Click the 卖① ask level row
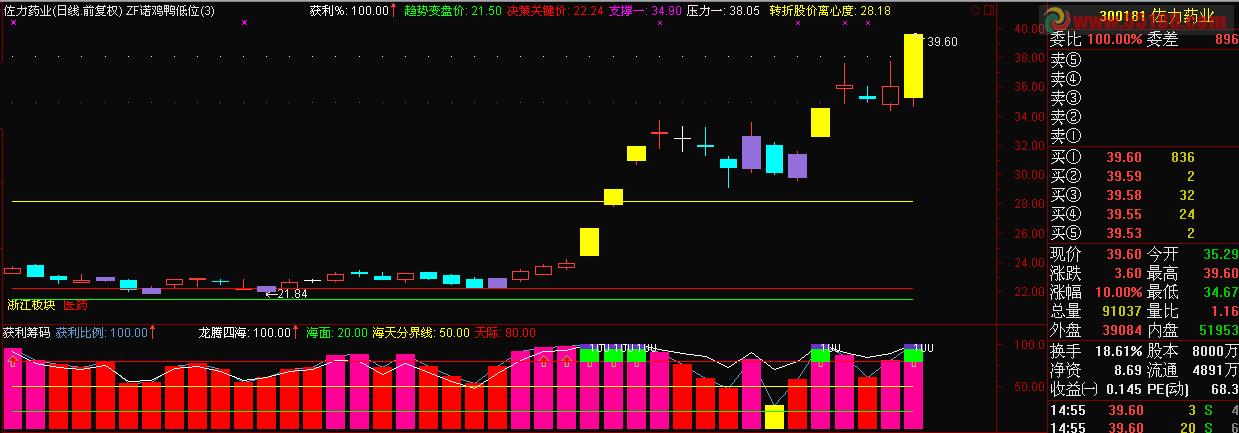 click(1143, 136)
